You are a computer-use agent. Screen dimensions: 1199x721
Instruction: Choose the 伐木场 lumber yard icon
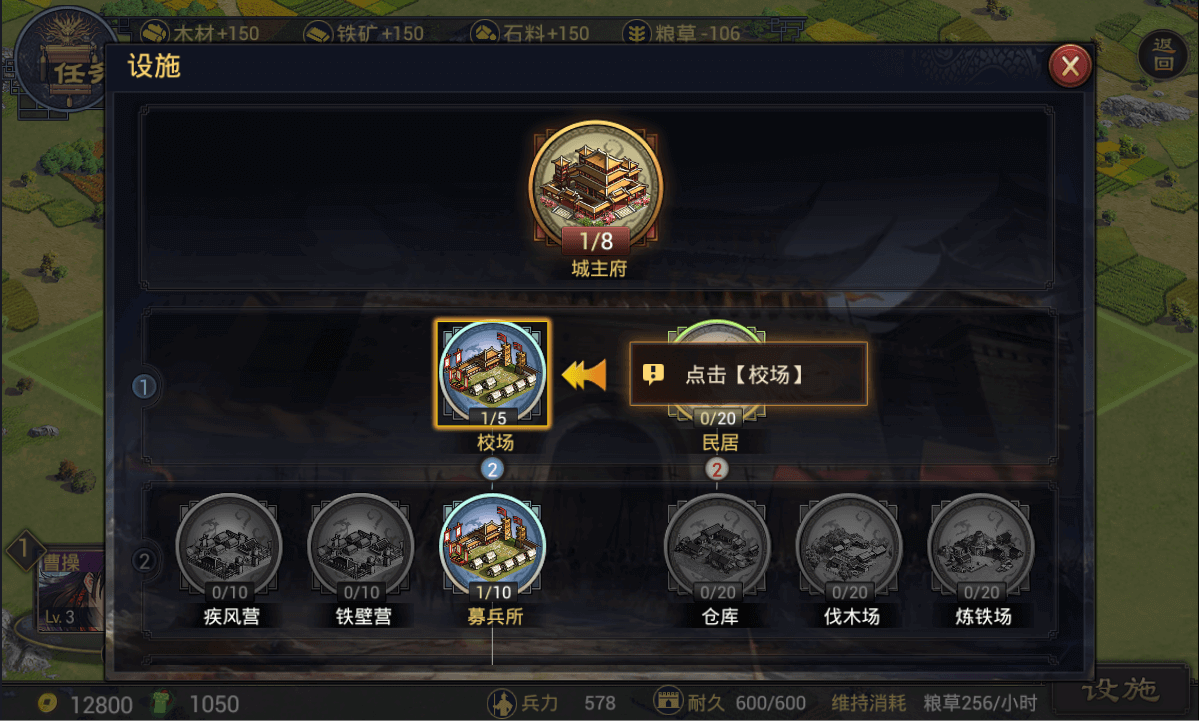point(850,547)
